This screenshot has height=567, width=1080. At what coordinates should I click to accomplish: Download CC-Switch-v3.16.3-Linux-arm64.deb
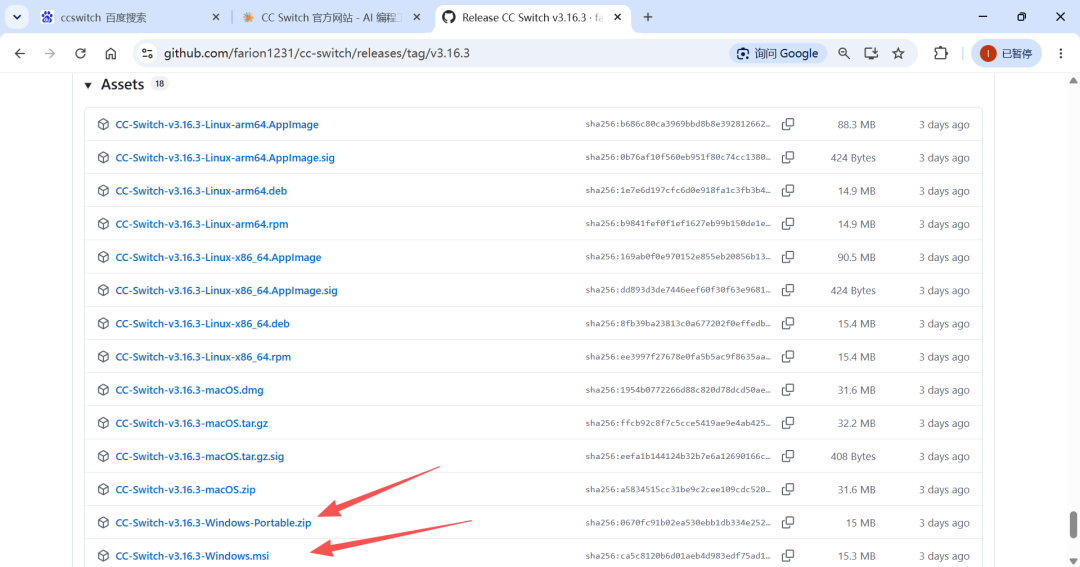click(x=201, y=191)
